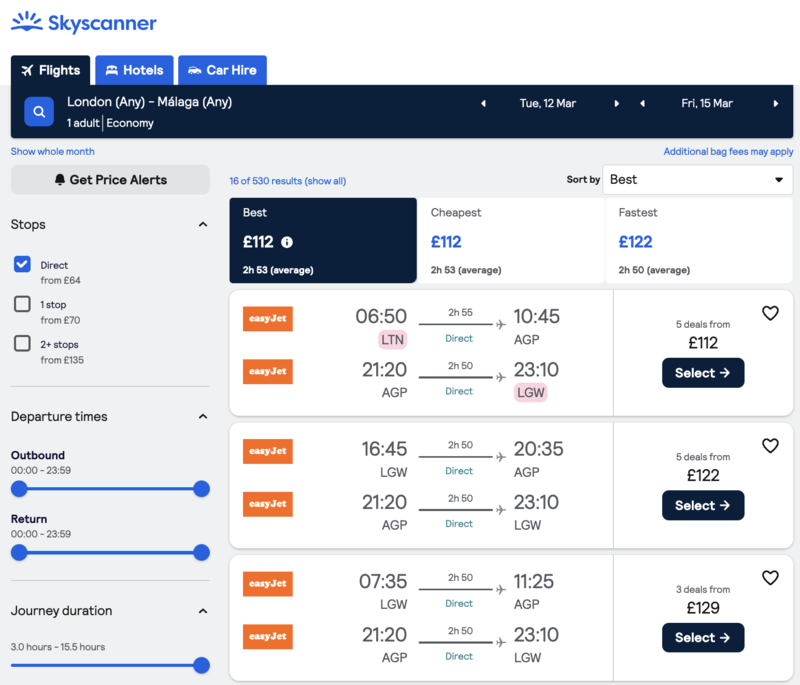Open the Show whole month view
Image resolution: width=800 pixels, height=685 pixels.
55,150
